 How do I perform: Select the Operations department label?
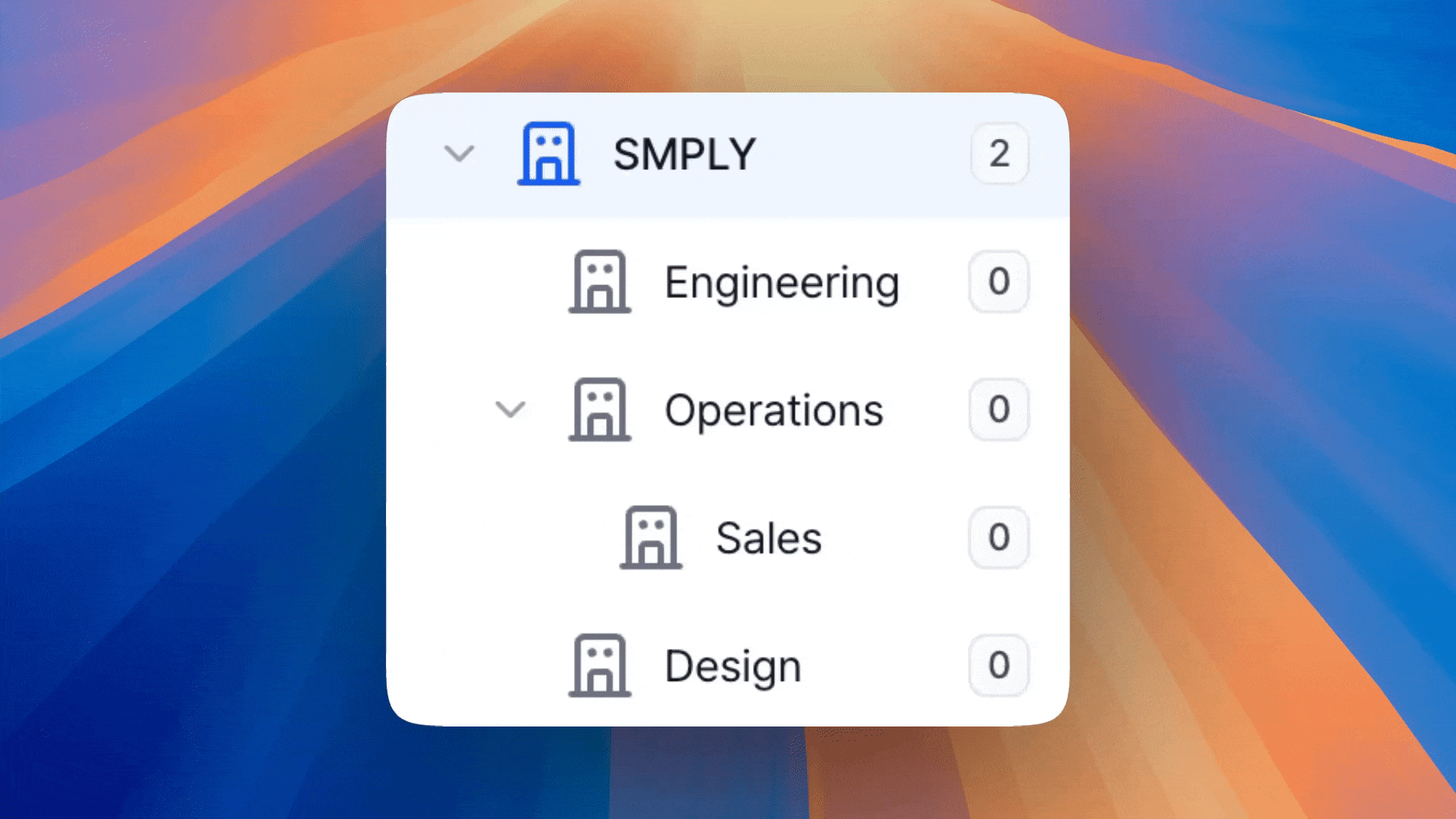[773, 411]
